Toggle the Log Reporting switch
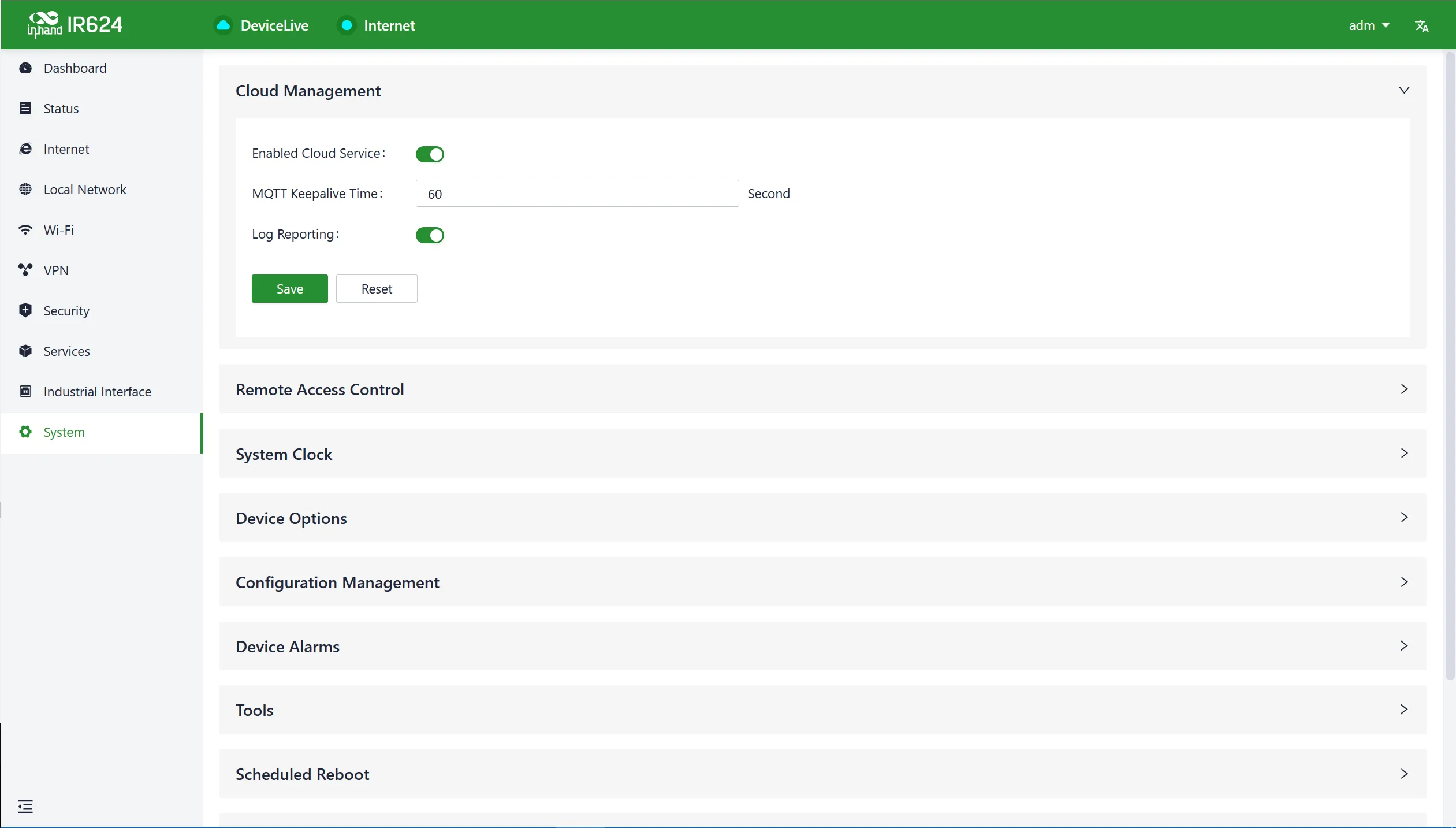The image size is (1456, 828). click(430, 235)
